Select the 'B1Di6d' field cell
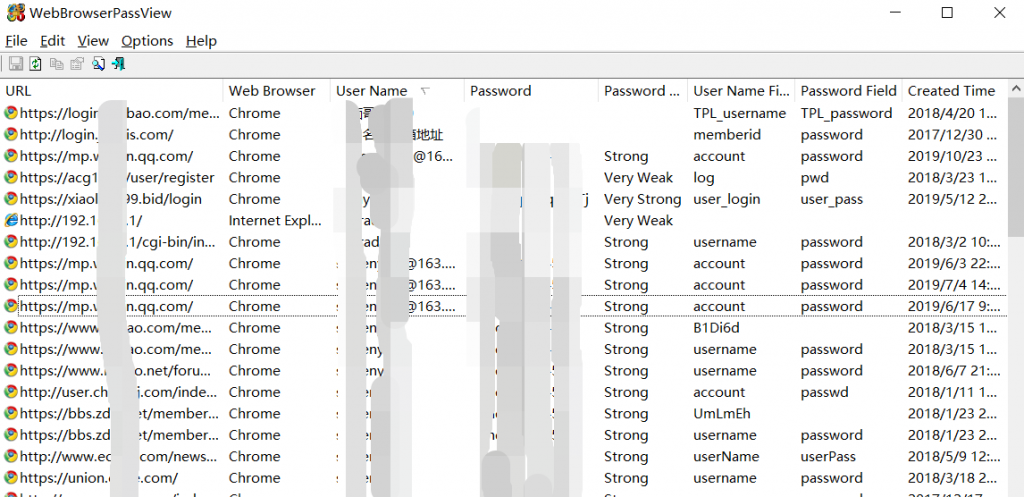This screenshot has width=1024, height=497. (x=716, y=328)
